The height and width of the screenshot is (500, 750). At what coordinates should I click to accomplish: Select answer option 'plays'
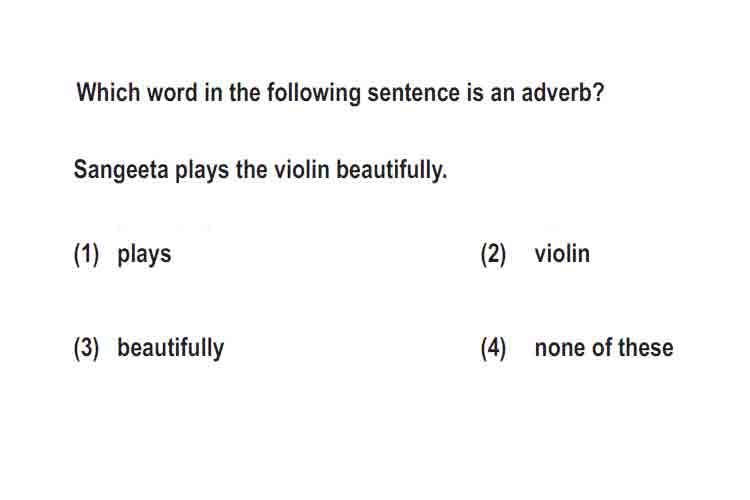[x=144, y=255]
